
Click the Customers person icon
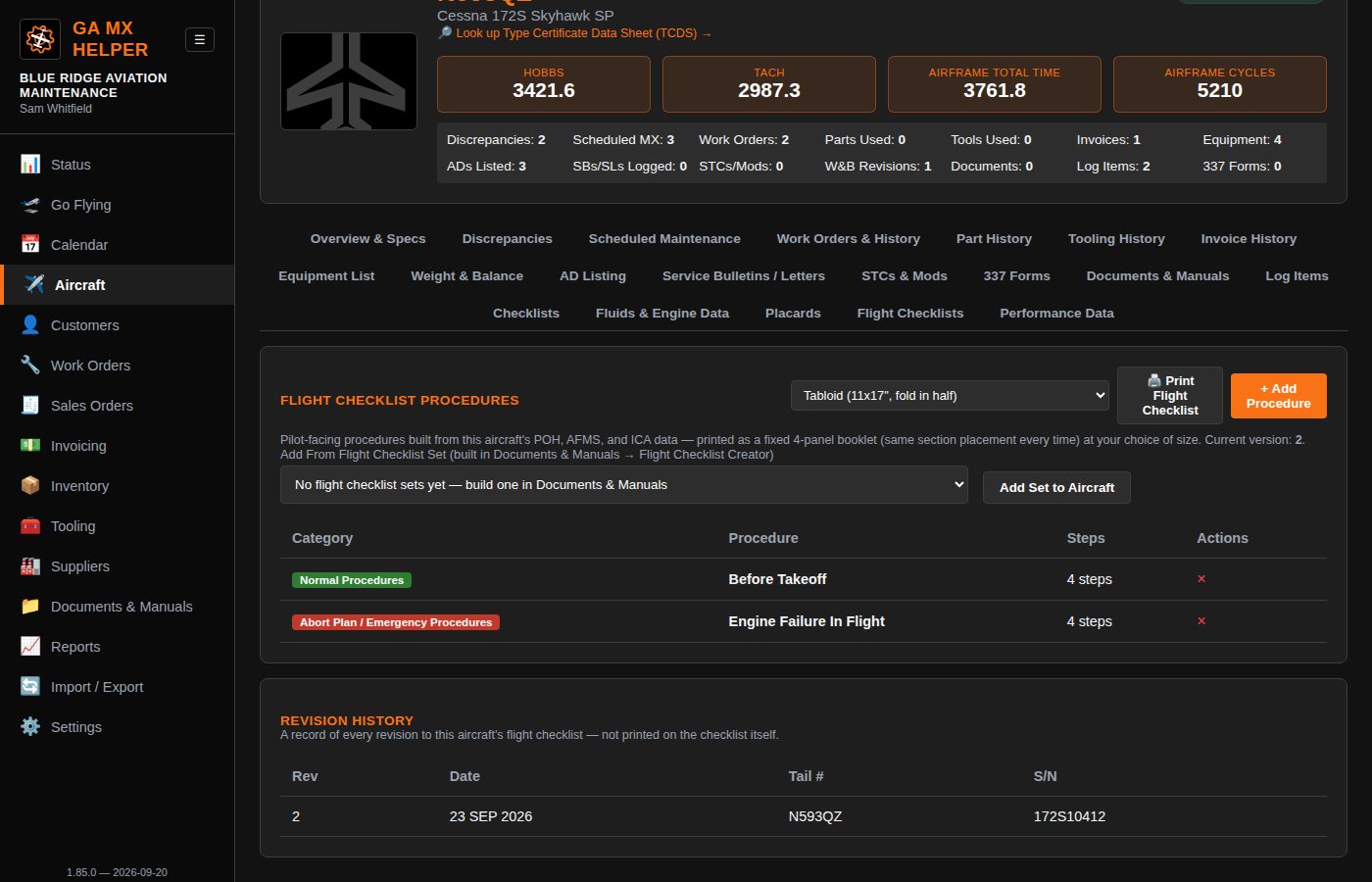30,325
